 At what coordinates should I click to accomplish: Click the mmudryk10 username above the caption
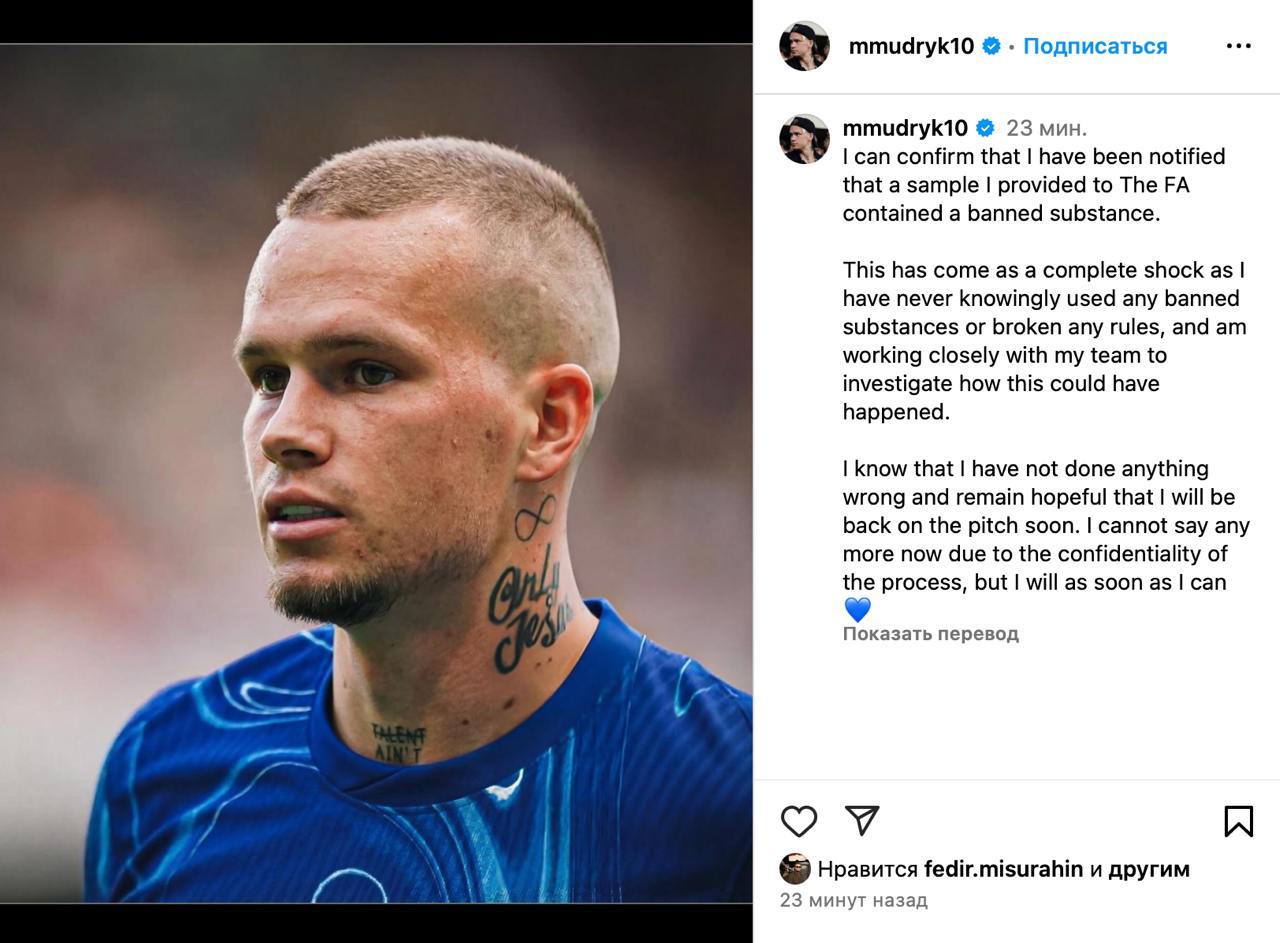(x=905, y=128)
